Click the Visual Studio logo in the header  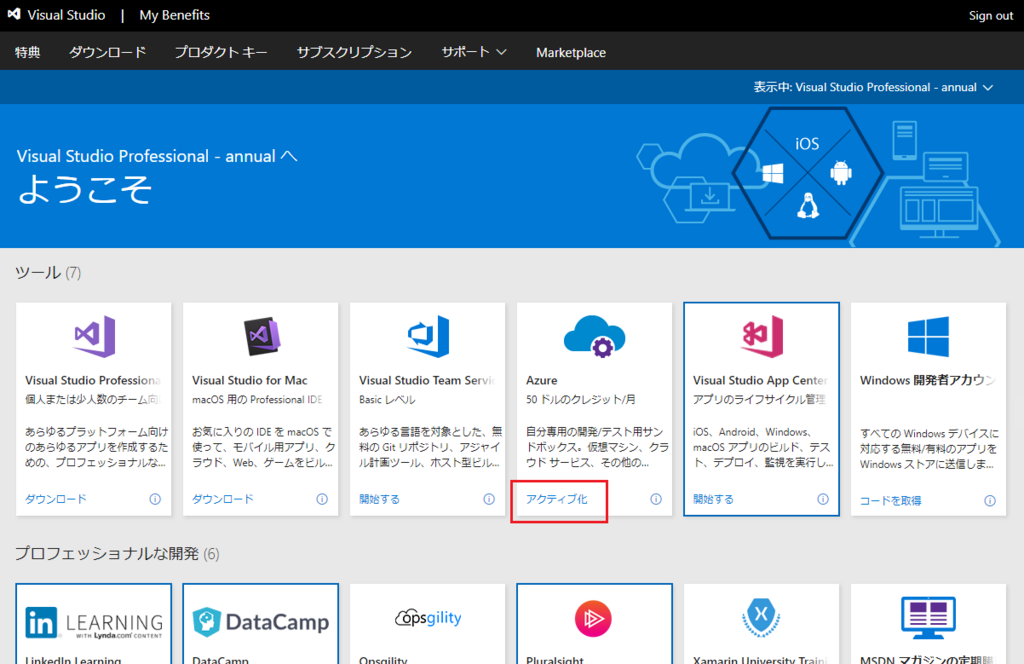[x=14, y=14]
